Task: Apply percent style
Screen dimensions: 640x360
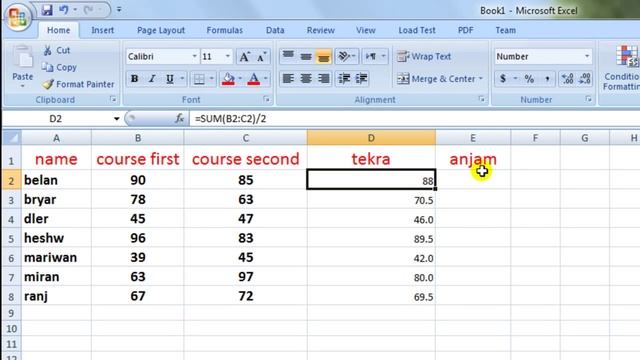Action: click(529, 79)
